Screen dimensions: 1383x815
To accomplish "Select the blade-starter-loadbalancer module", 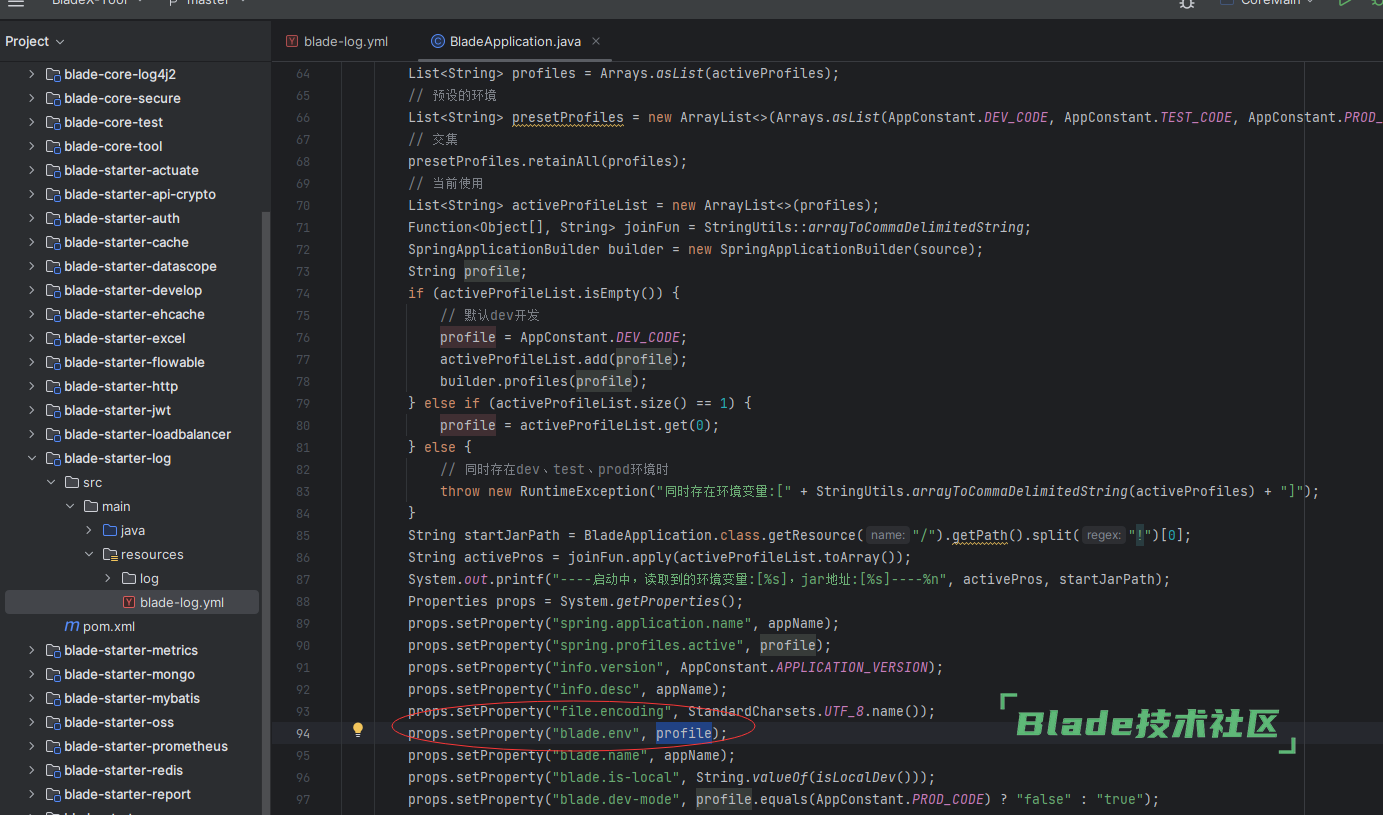I will click(148, 434).
